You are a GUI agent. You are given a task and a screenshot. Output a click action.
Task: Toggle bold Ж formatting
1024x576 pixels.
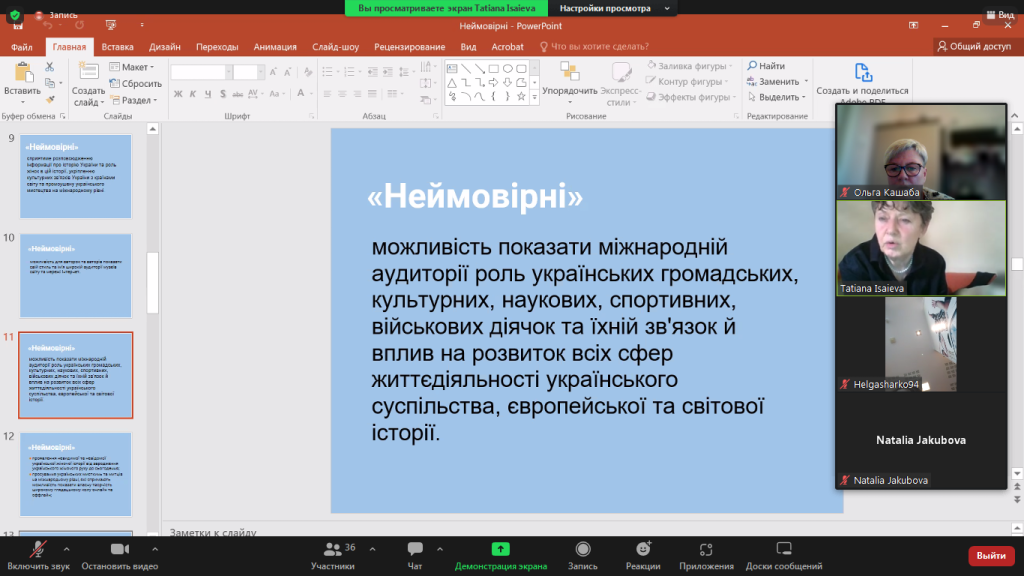[x=178, y=94]
